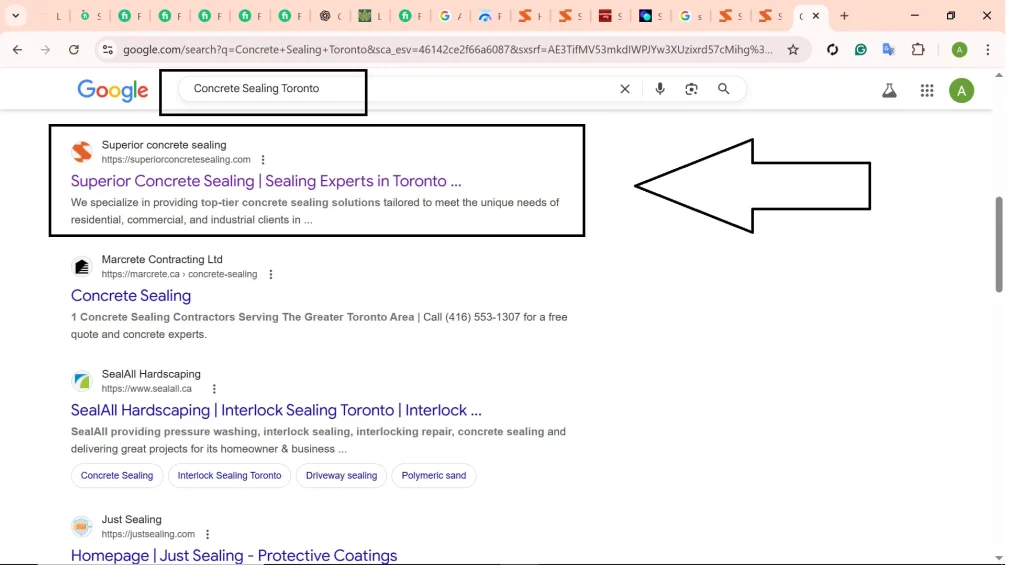Viewport: 1024px width, 565px height.
Task: Open a new browser tab
Action: [844, 16]
